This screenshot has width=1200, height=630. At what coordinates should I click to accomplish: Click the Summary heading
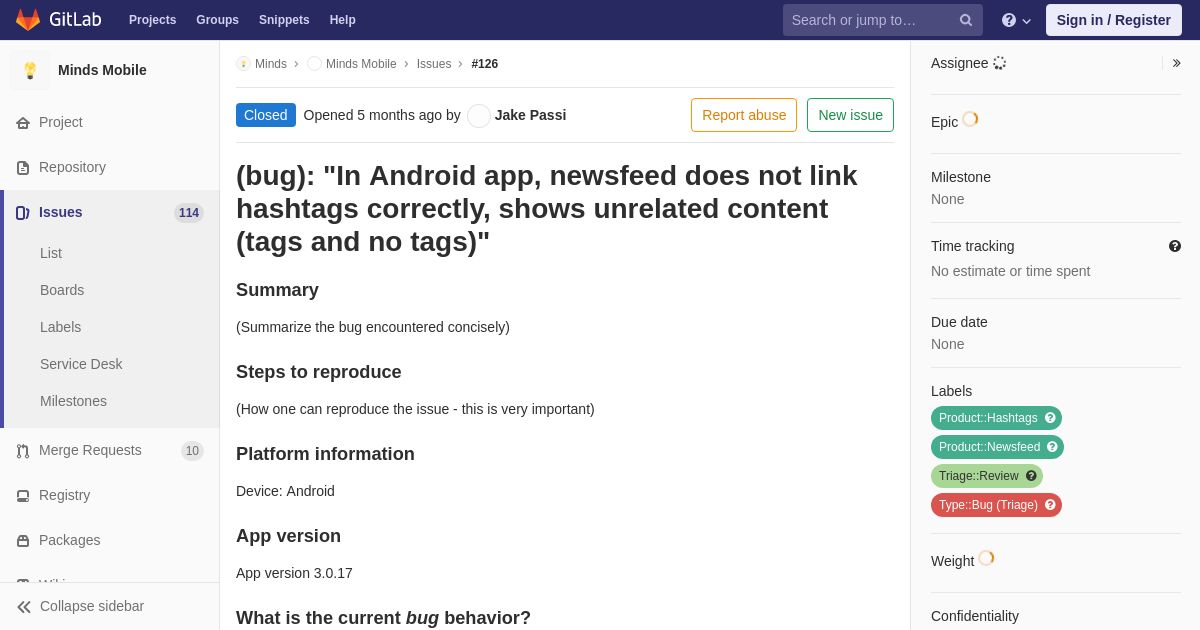277,290
